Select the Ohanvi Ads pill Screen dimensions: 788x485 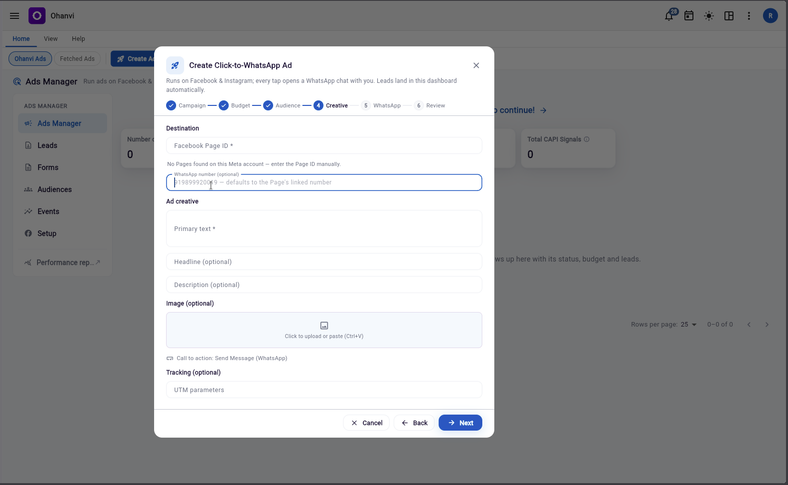pyautogui.click(x=30, y=59)
